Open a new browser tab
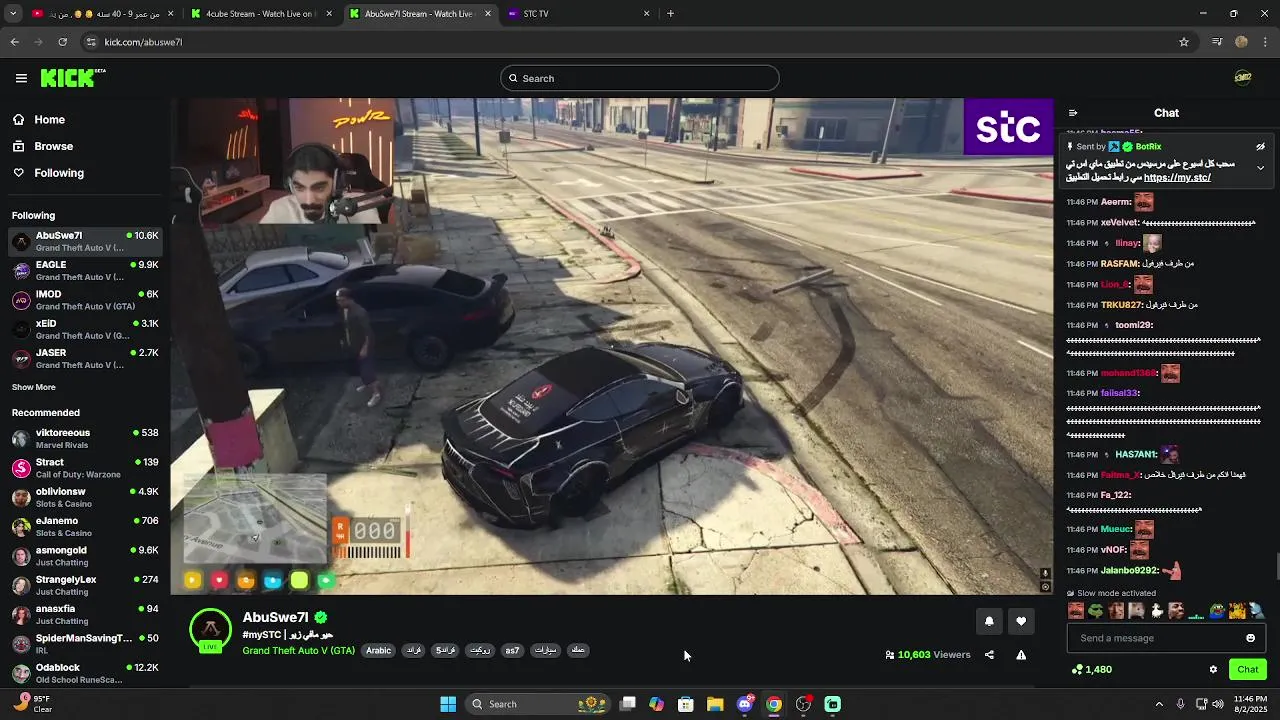The image size is (1280, 720). click(670, 14)
